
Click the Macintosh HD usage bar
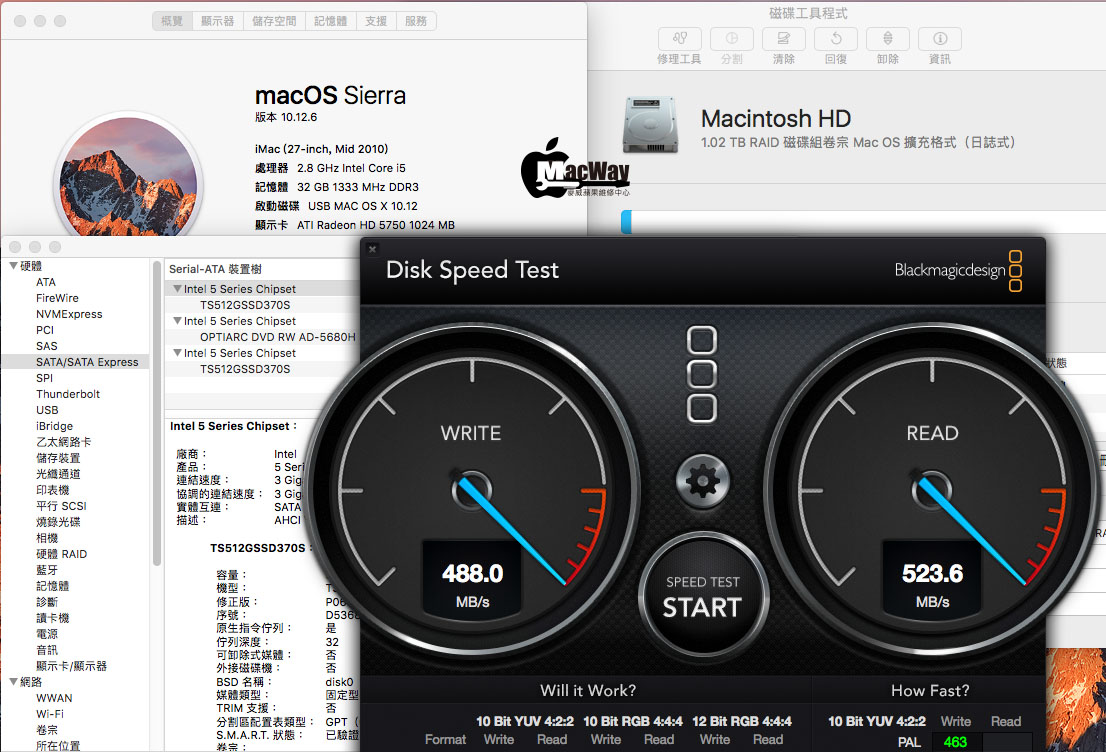863,222
